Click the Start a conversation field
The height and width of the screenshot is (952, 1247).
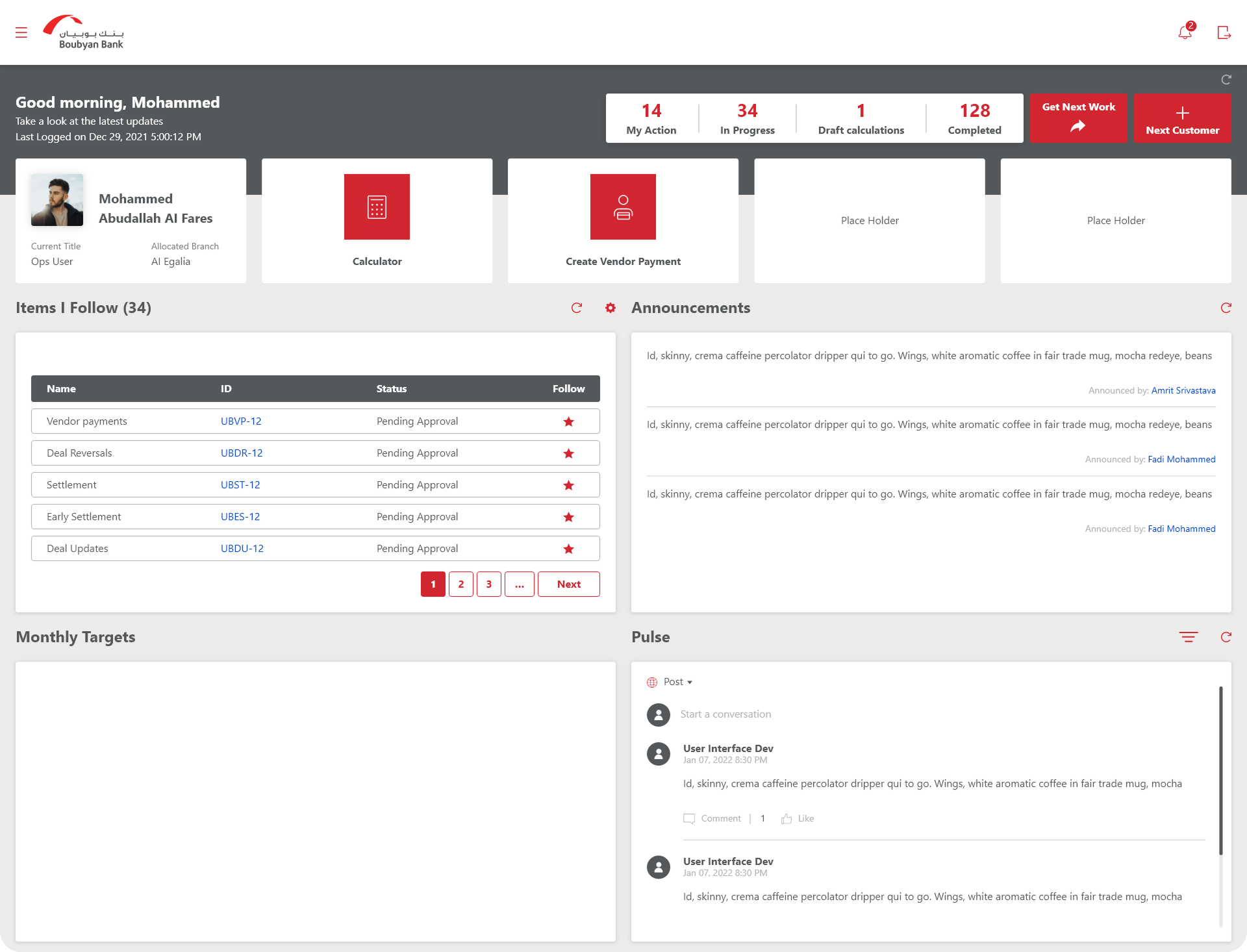click(725, 714)
